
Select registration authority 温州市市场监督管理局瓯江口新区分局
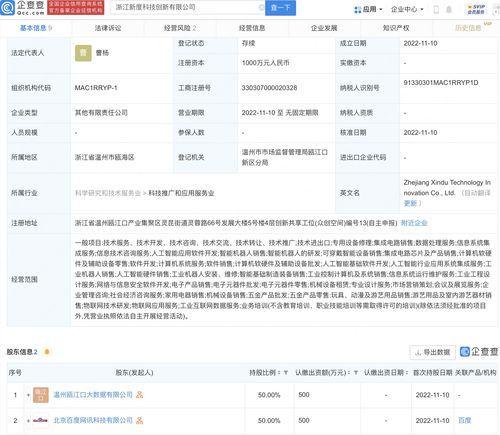285,157
